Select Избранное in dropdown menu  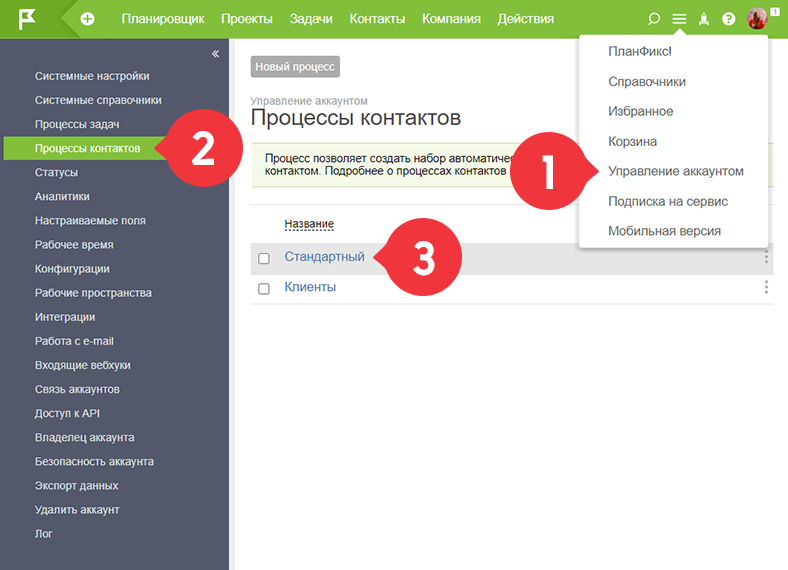tap(641, 111)
